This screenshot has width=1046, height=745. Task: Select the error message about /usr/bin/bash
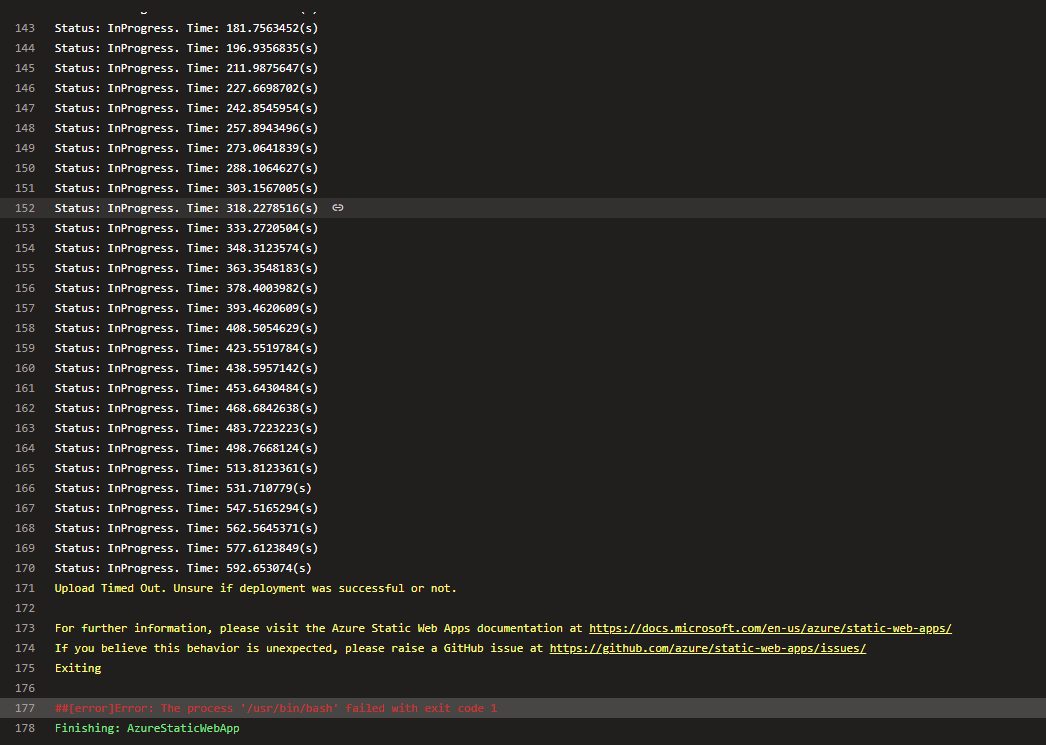click(276, 708)
